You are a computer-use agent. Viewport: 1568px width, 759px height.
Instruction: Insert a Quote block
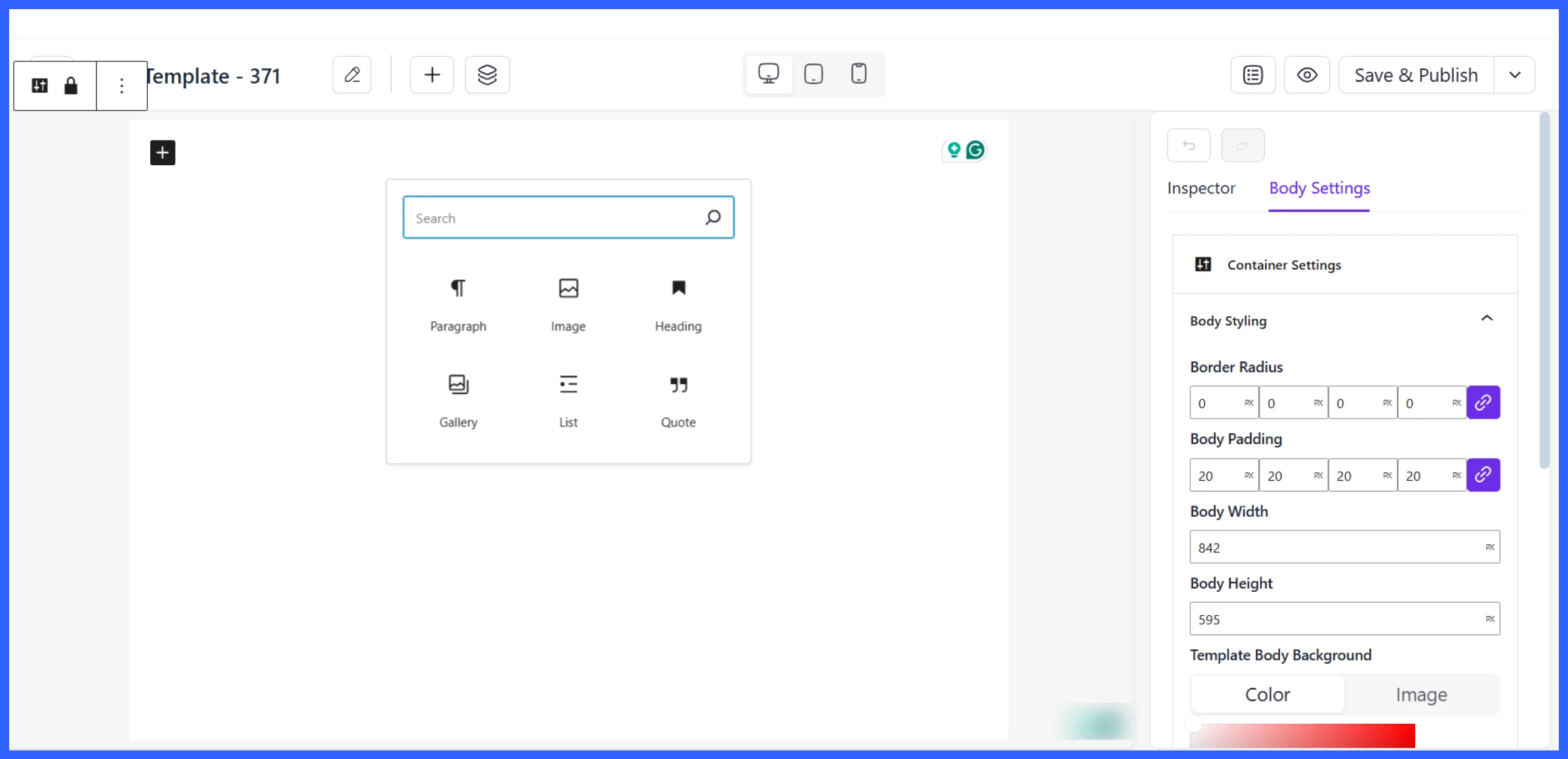[x=678, y=402]
